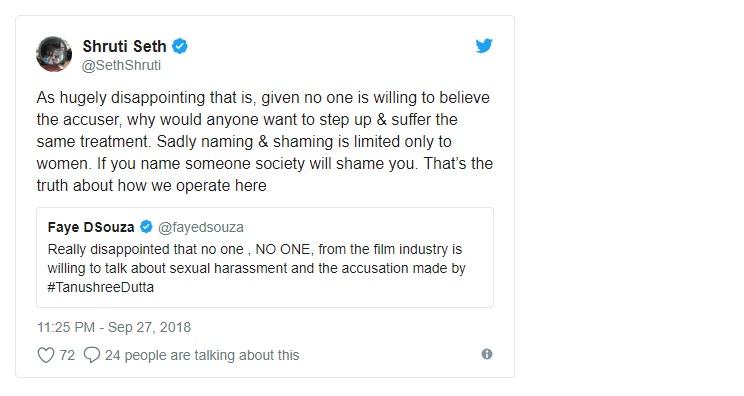Image resolution: width=744 pixels, height=396 pixels.
Task: Click Shruti Seth's verified badge
Action: click(180, 46)
